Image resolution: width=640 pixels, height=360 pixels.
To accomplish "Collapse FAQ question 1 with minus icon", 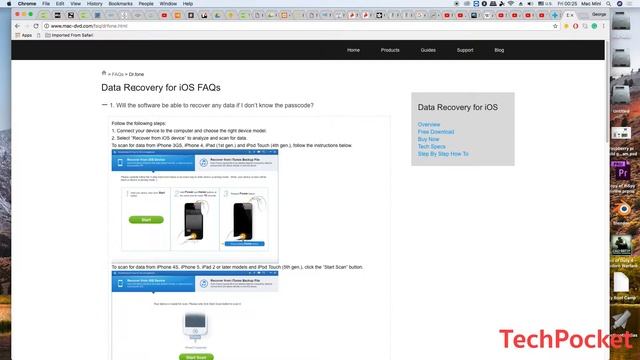I will pyautogui.click(x=104, y=105).
